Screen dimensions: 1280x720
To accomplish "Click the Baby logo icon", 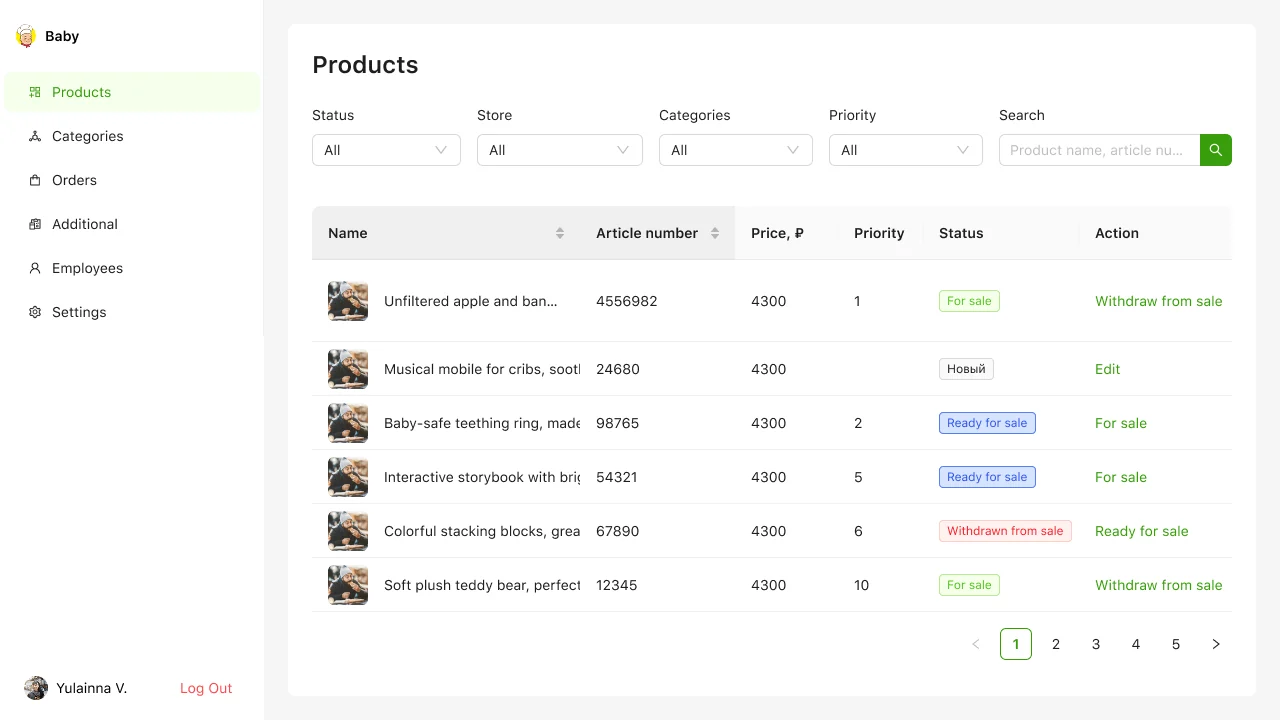I will point(26,36).
